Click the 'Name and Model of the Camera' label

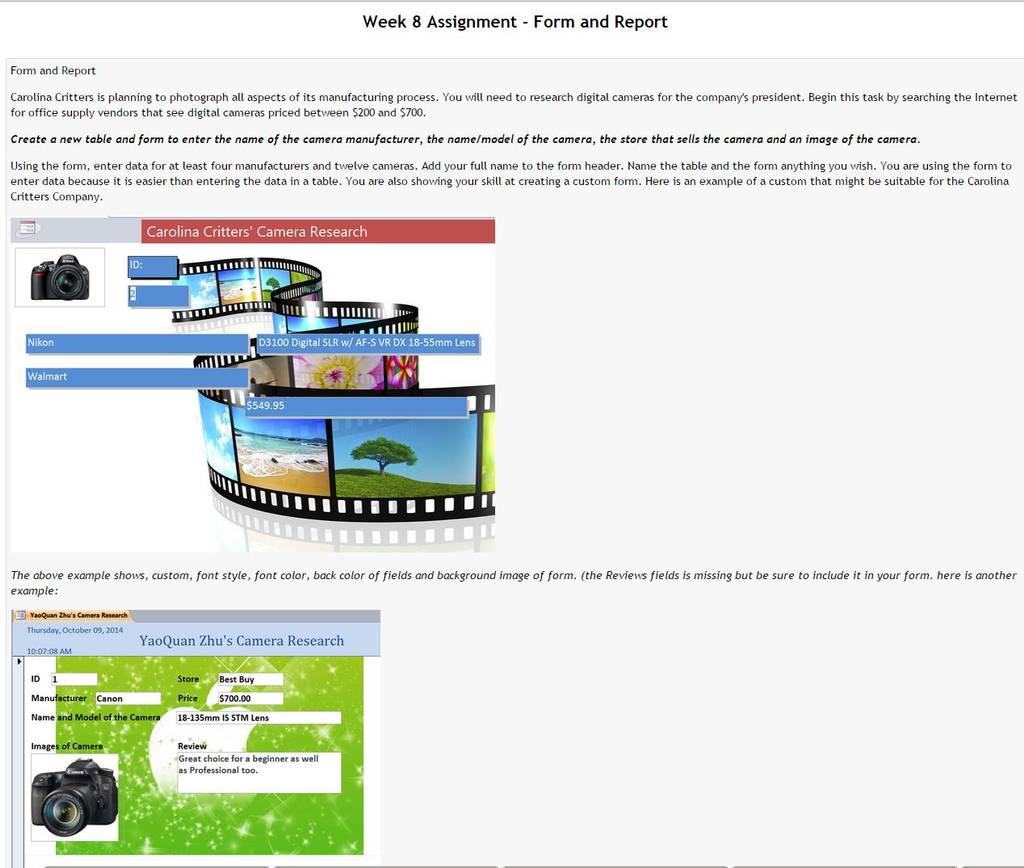95,717
